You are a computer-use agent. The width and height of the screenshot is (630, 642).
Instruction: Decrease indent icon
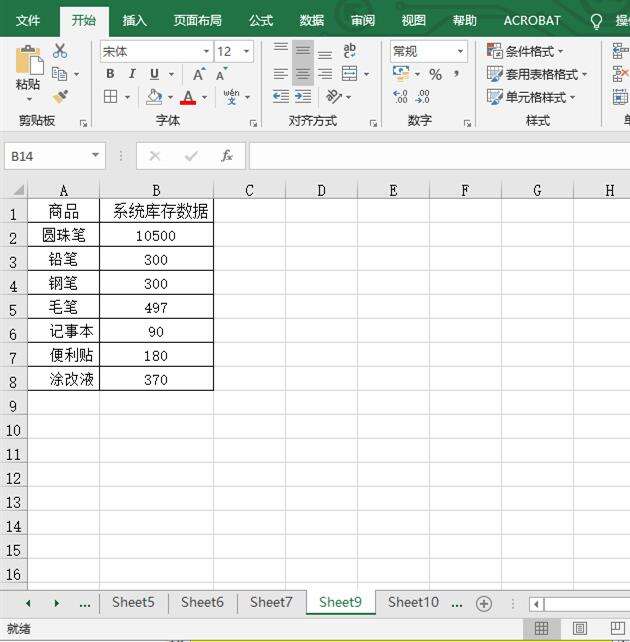point(281,97)
